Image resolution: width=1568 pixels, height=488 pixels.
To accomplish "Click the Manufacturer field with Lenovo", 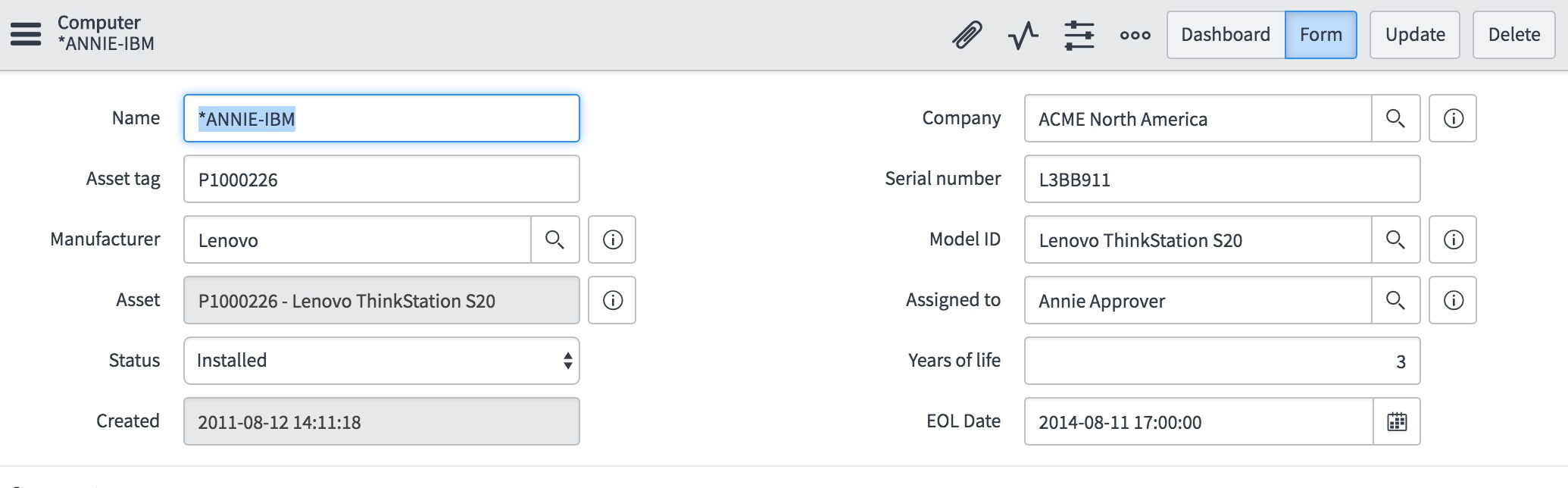I will (x=358, y=239).
